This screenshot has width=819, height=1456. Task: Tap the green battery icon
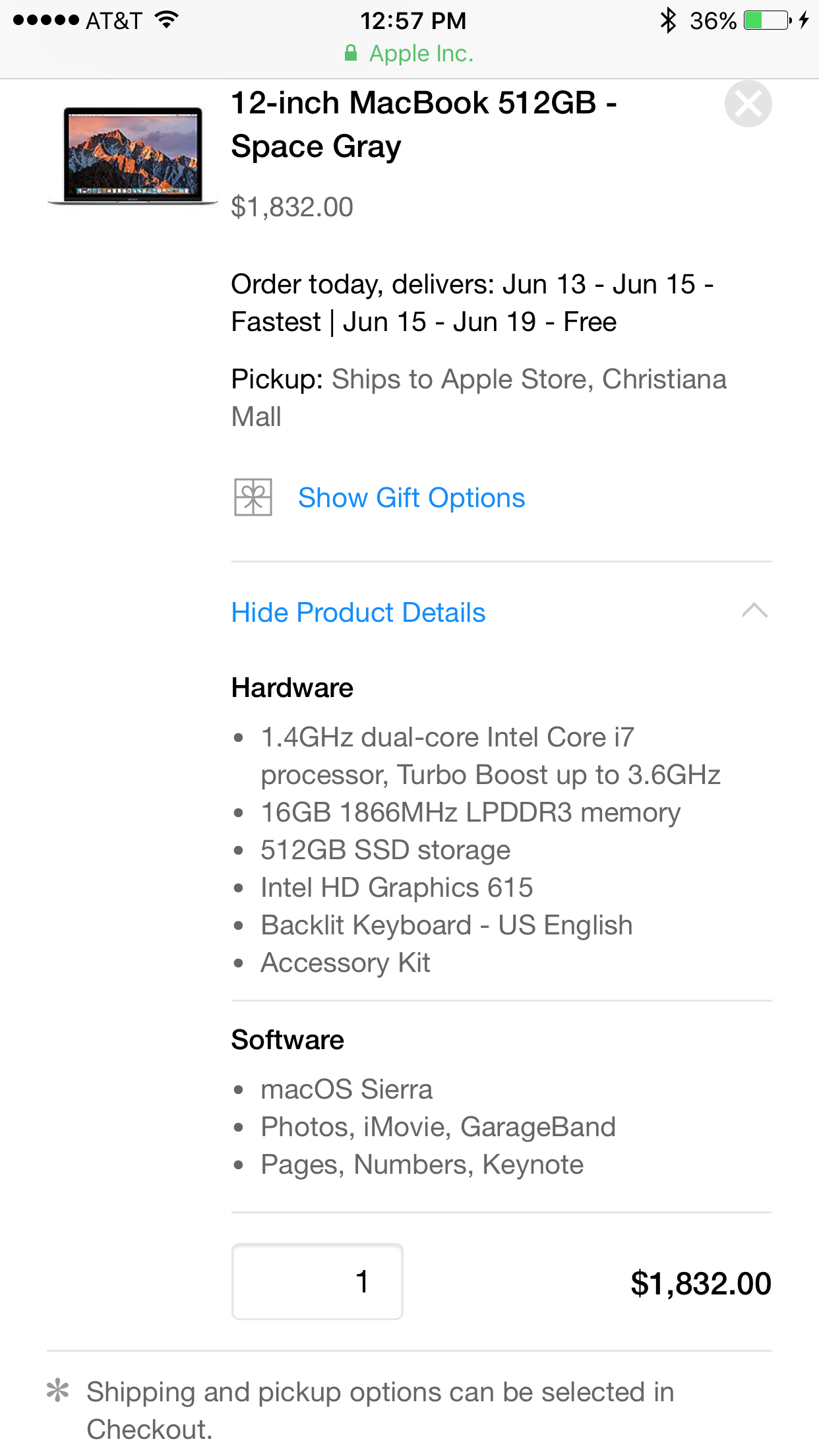click(x=766, y=20)
